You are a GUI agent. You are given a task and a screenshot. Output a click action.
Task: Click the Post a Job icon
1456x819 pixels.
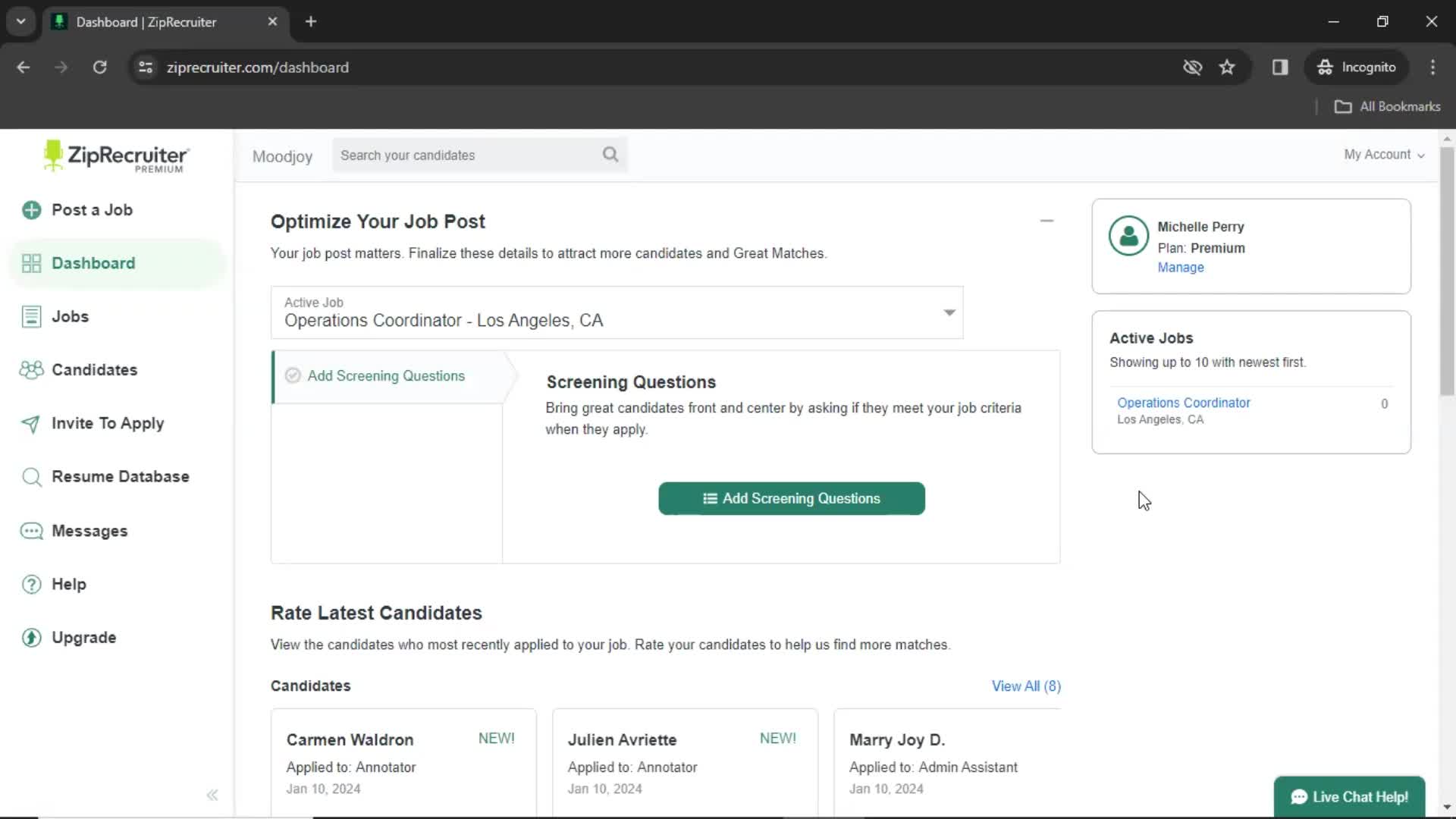33,210
